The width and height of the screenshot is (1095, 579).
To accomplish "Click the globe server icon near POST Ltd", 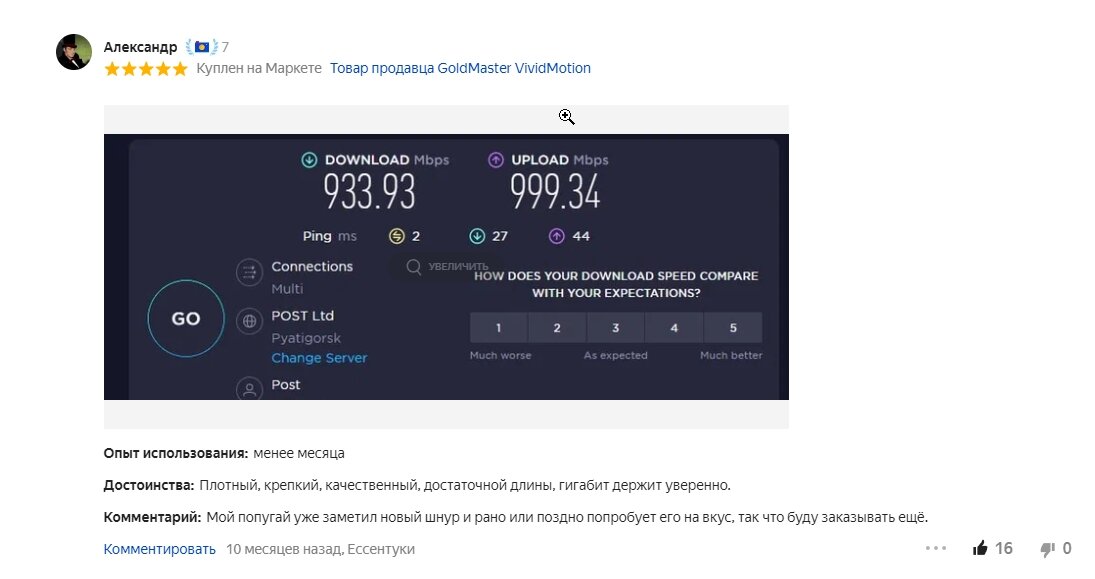I will [249, 322].
